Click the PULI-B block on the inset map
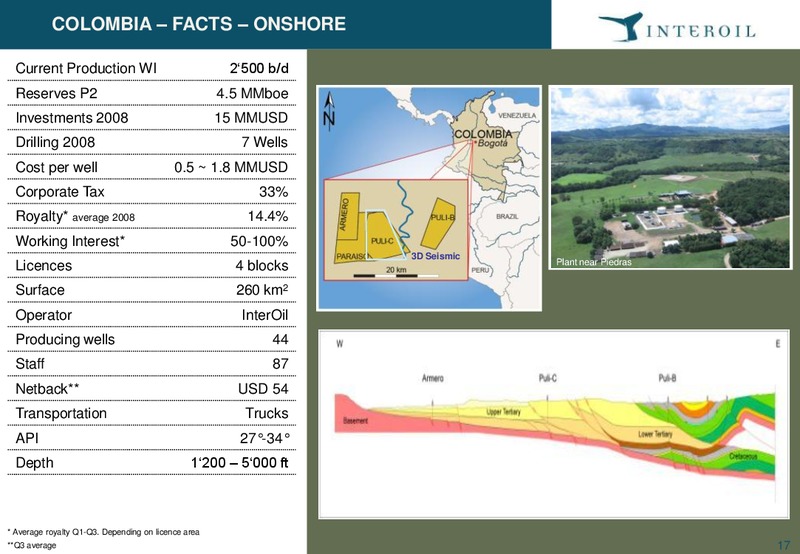800x554 pixels. pyautogui.click(x=439, y=222)
